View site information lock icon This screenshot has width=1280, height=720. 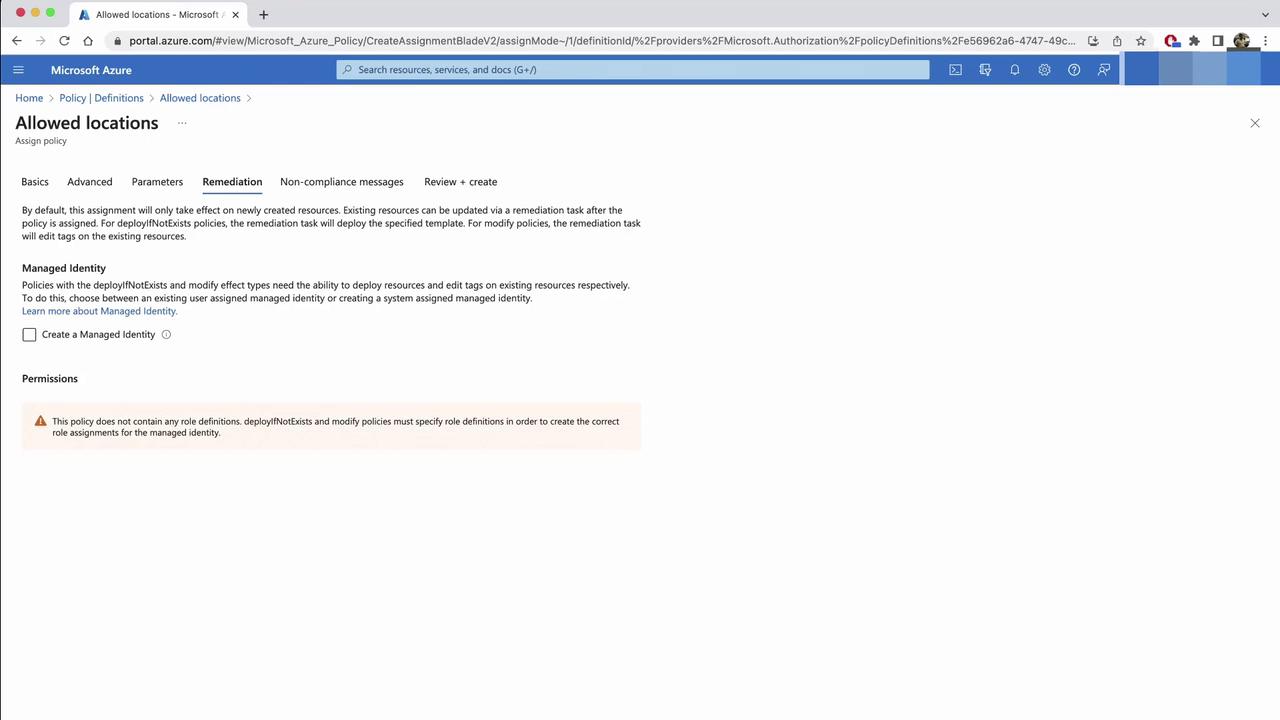coord(117,41)
